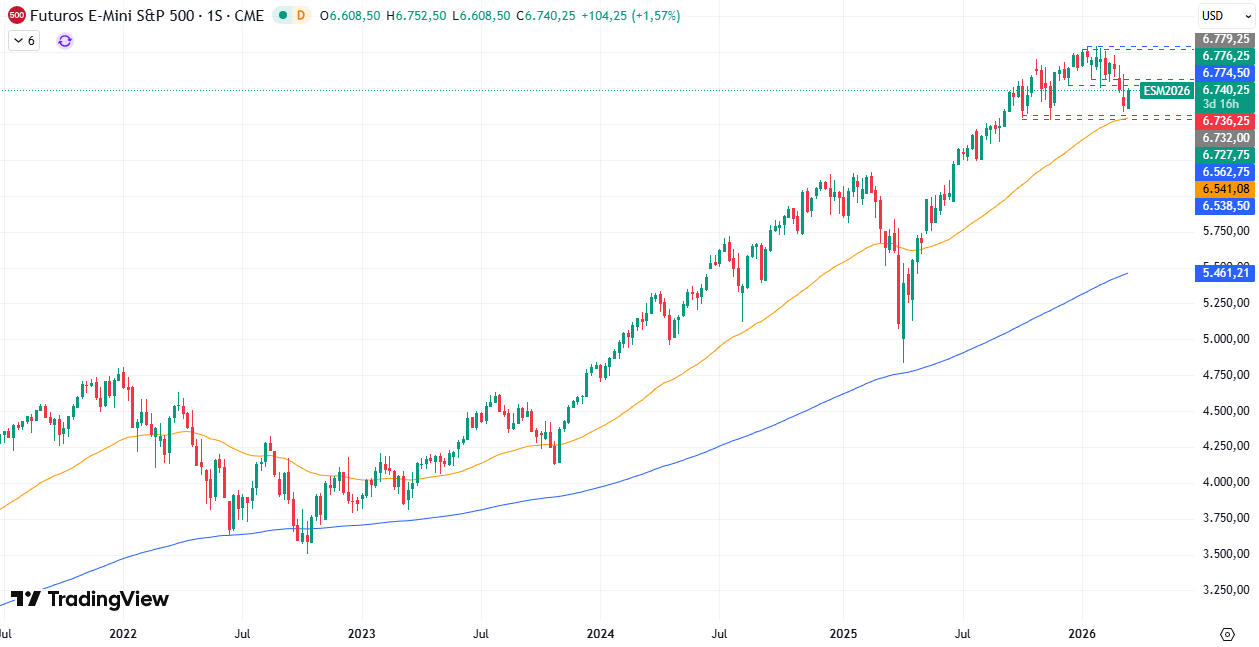The image size is (1259, 647).
Task: Click the blue moving average label 5.461,21
Action: pos(1224,273)
